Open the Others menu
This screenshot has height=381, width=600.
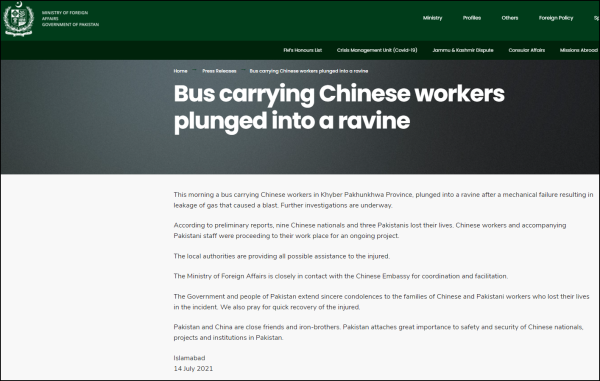point(510,18)
